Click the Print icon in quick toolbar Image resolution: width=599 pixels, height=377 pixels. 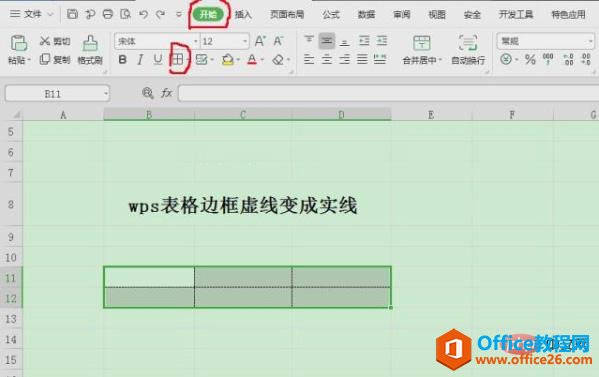coord(108,15)
